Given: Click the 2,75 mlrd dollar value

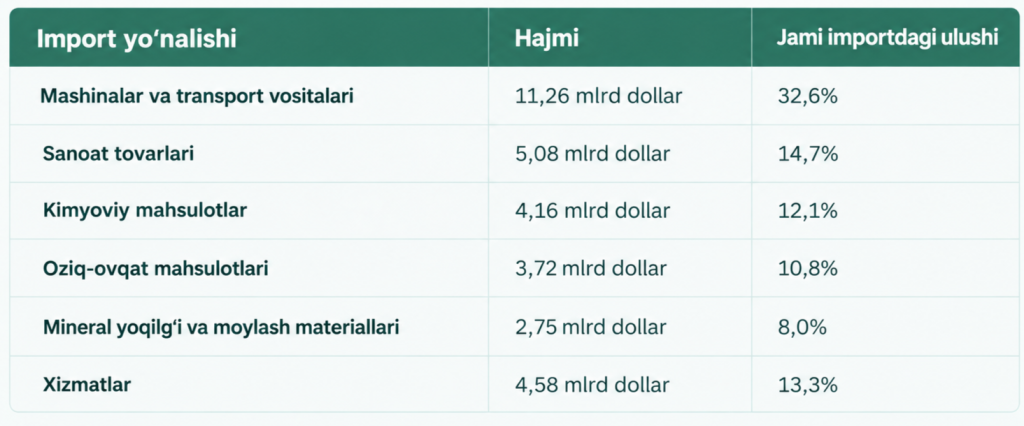Looking at the screenshot, I should (591, 327).
